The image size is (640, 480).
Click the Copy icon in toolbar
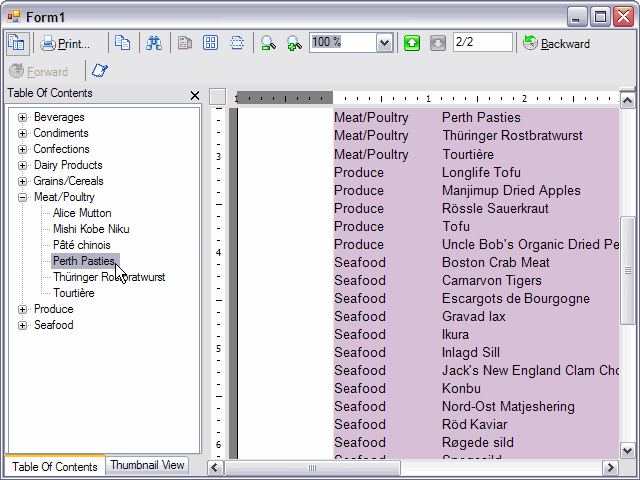point(122,43)
